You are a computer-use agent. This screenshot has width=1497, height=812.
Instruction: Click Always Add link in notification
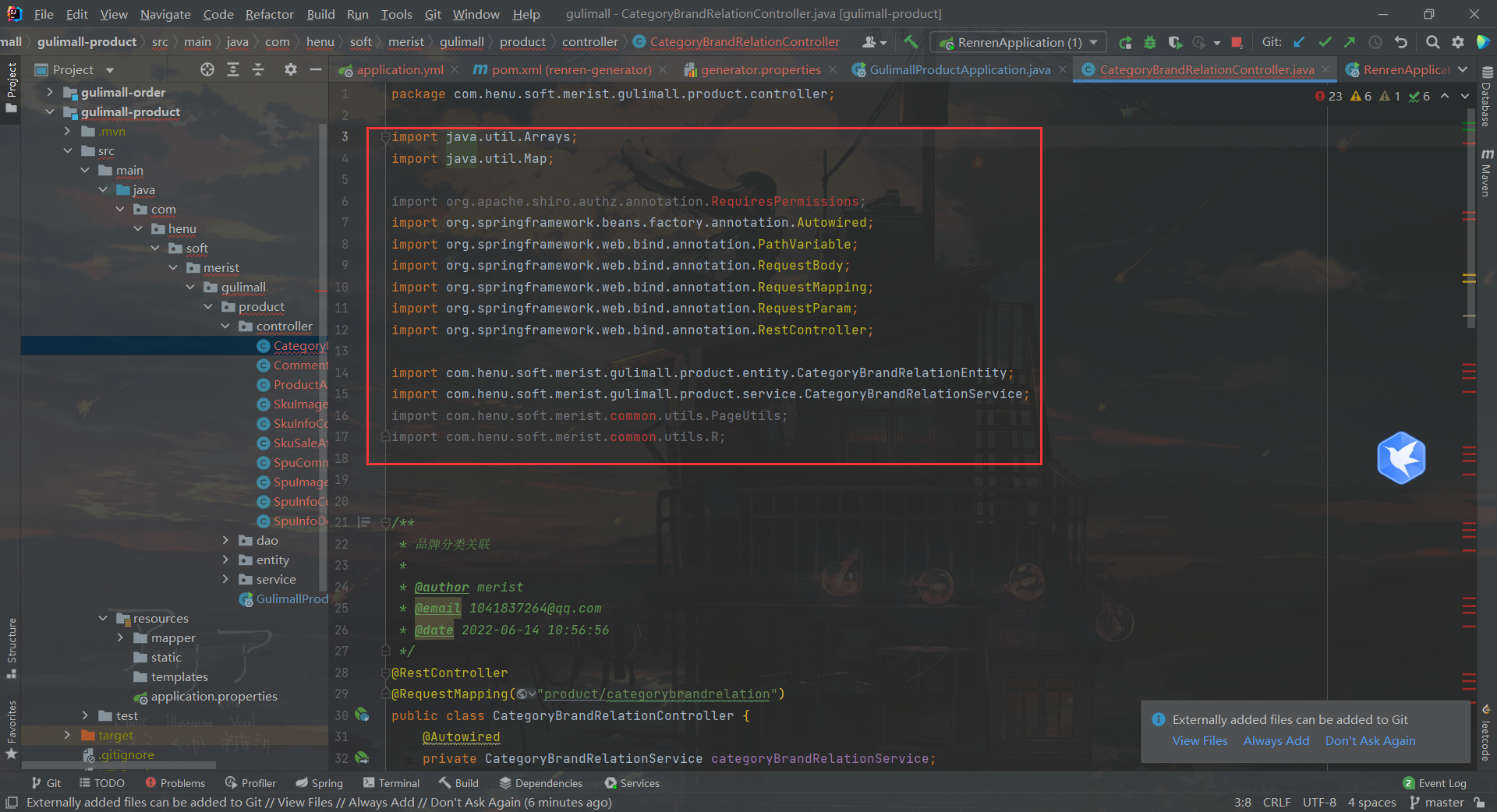(x=1276, y=741)
